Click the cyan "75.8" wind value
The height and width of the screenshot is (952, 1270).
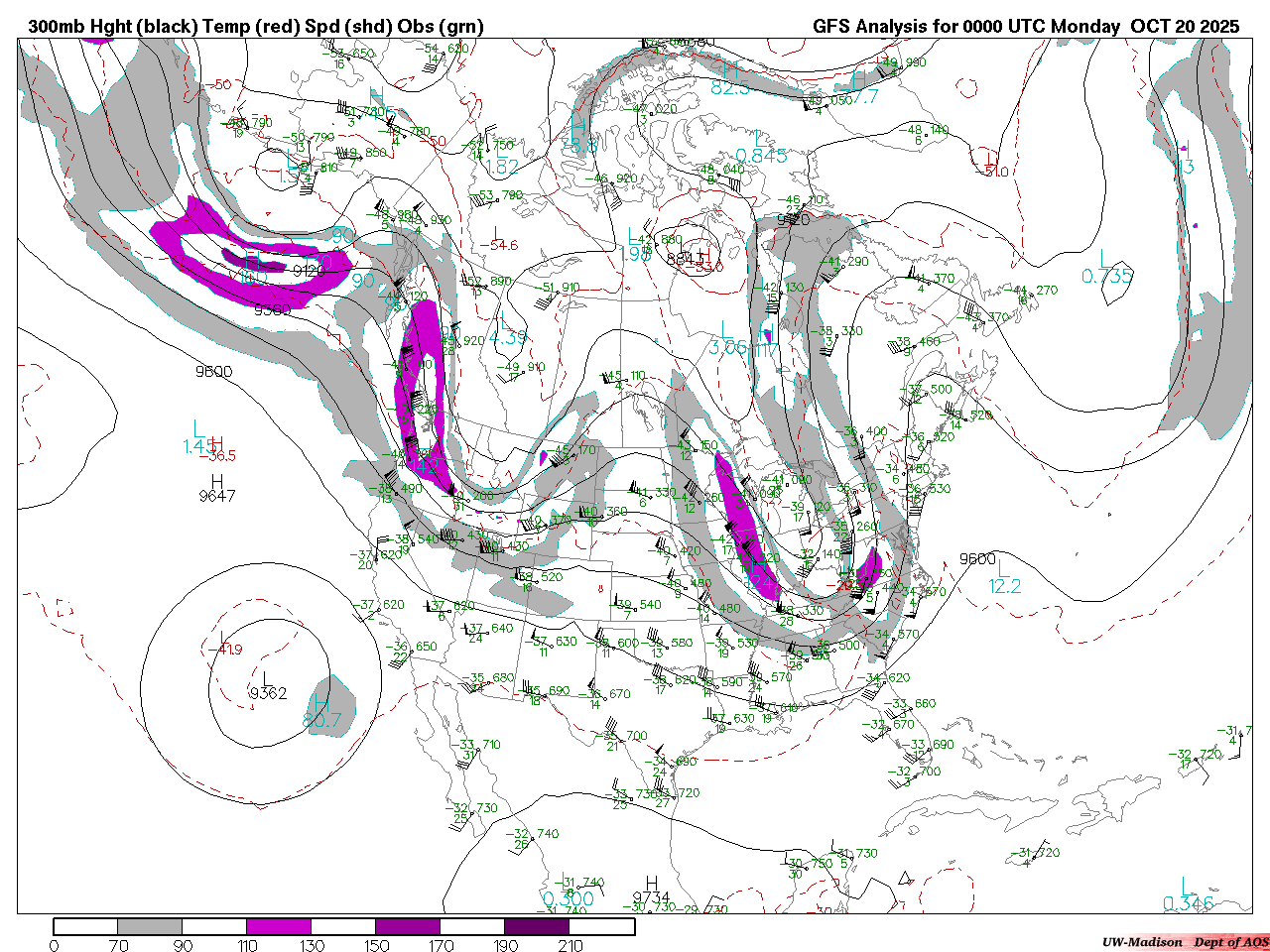(x=579, y=146)
